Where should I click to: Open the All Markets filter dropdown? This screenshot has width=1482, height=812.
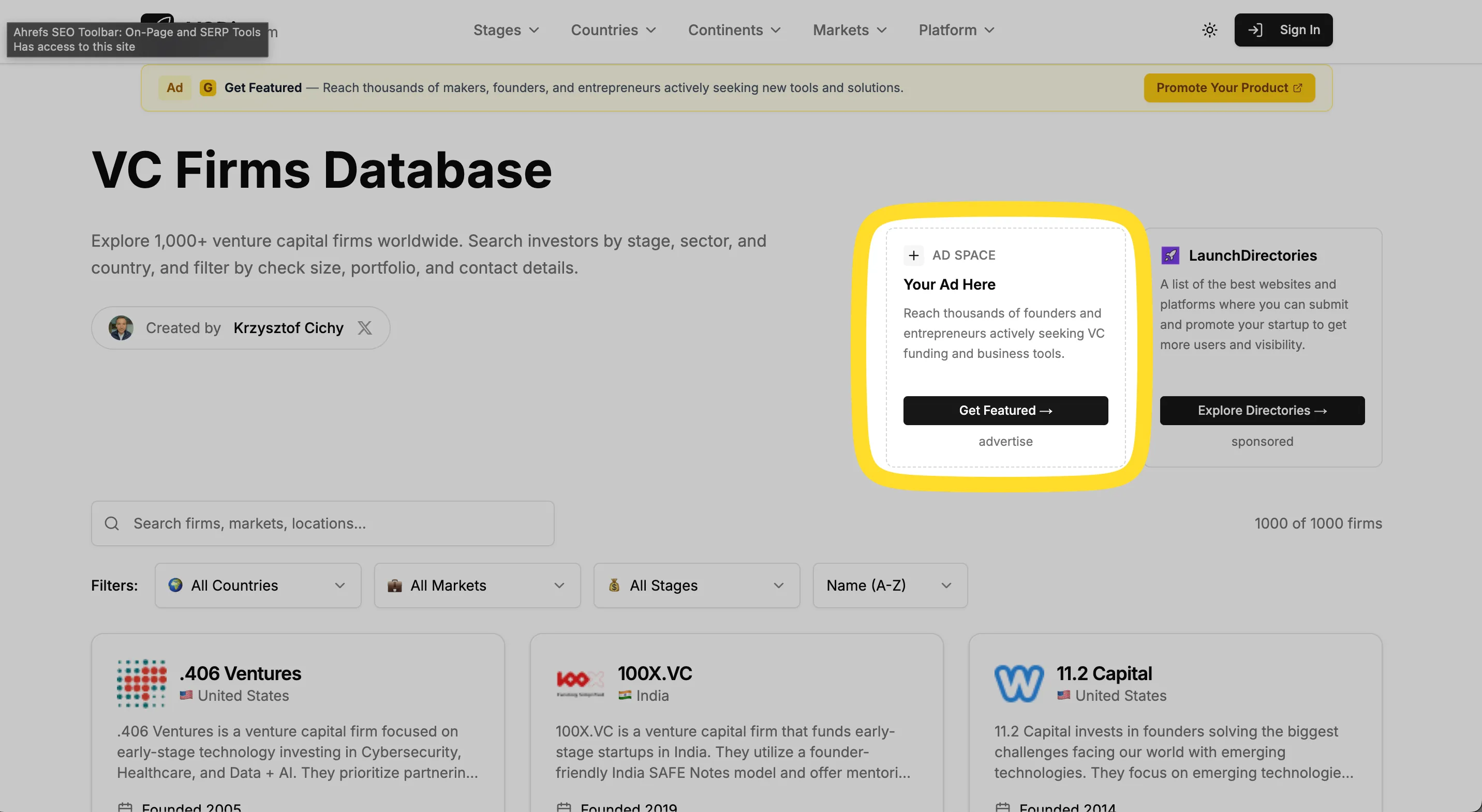click(x=477, y=585)
